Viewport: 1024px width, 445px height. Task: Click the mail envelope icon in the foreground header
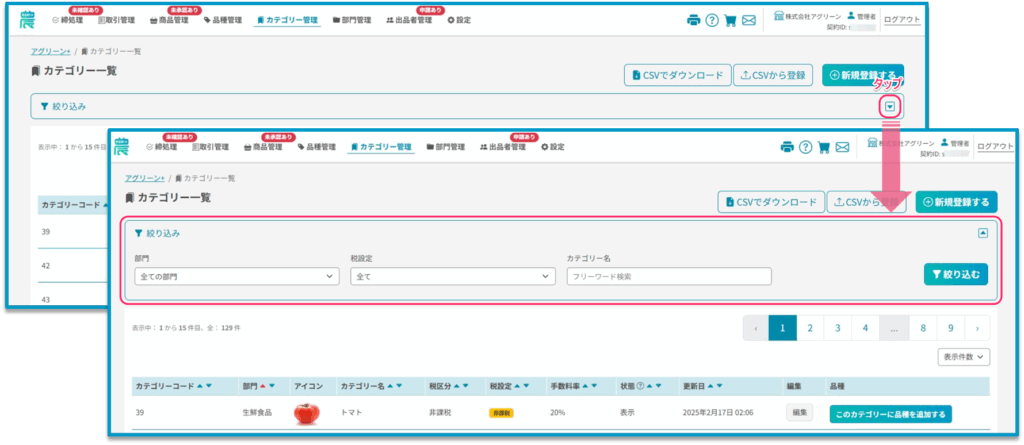click(x=843, y=147)
